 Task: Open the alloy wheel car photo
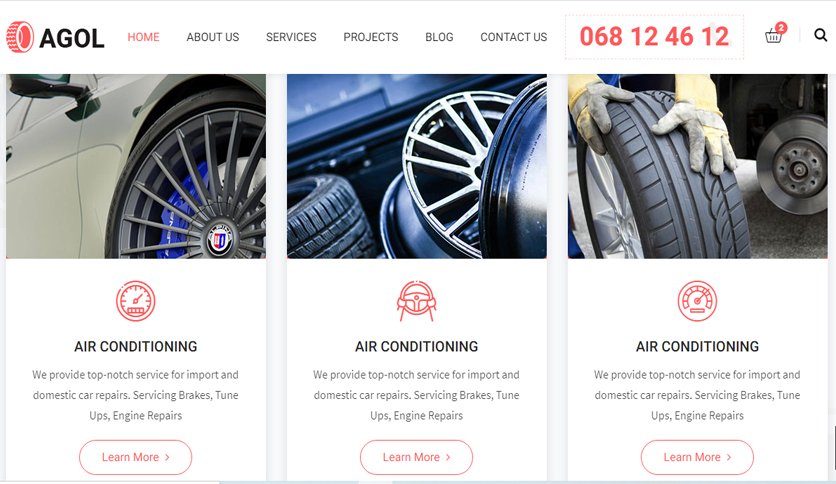pos(136,166)
